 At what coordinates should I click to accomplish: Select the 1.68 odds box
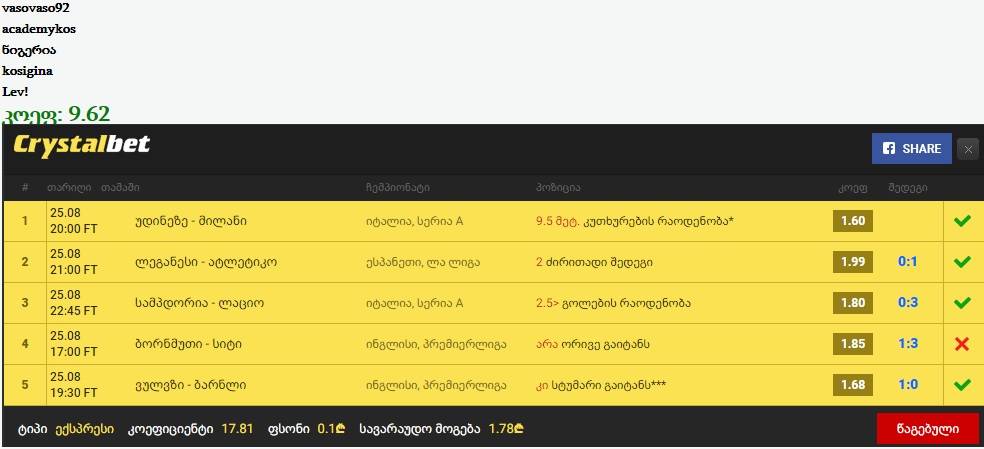853,384
